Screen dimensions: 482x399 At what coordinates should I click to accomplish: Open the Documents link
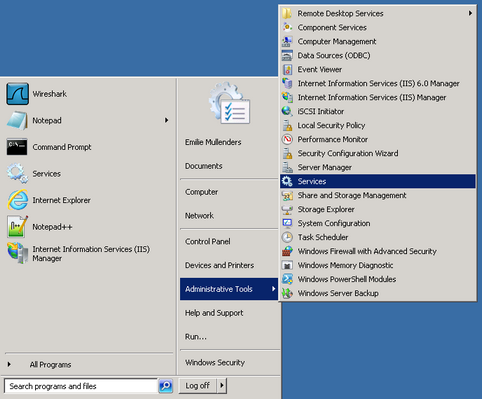[204, 166]
